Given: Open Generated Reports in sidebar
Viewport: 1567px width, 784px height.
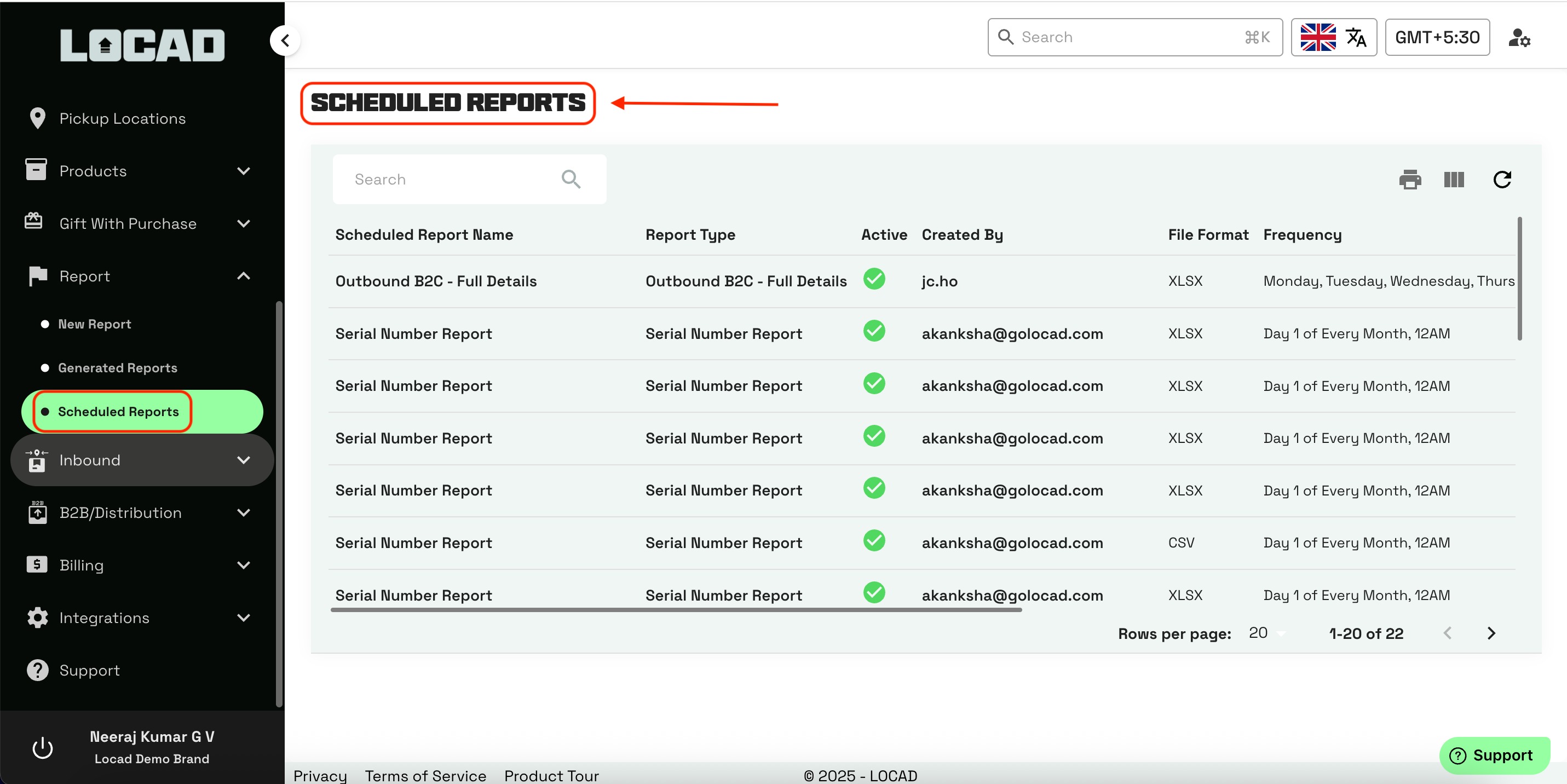Looking at the screenshot, I should pos(117,368).
